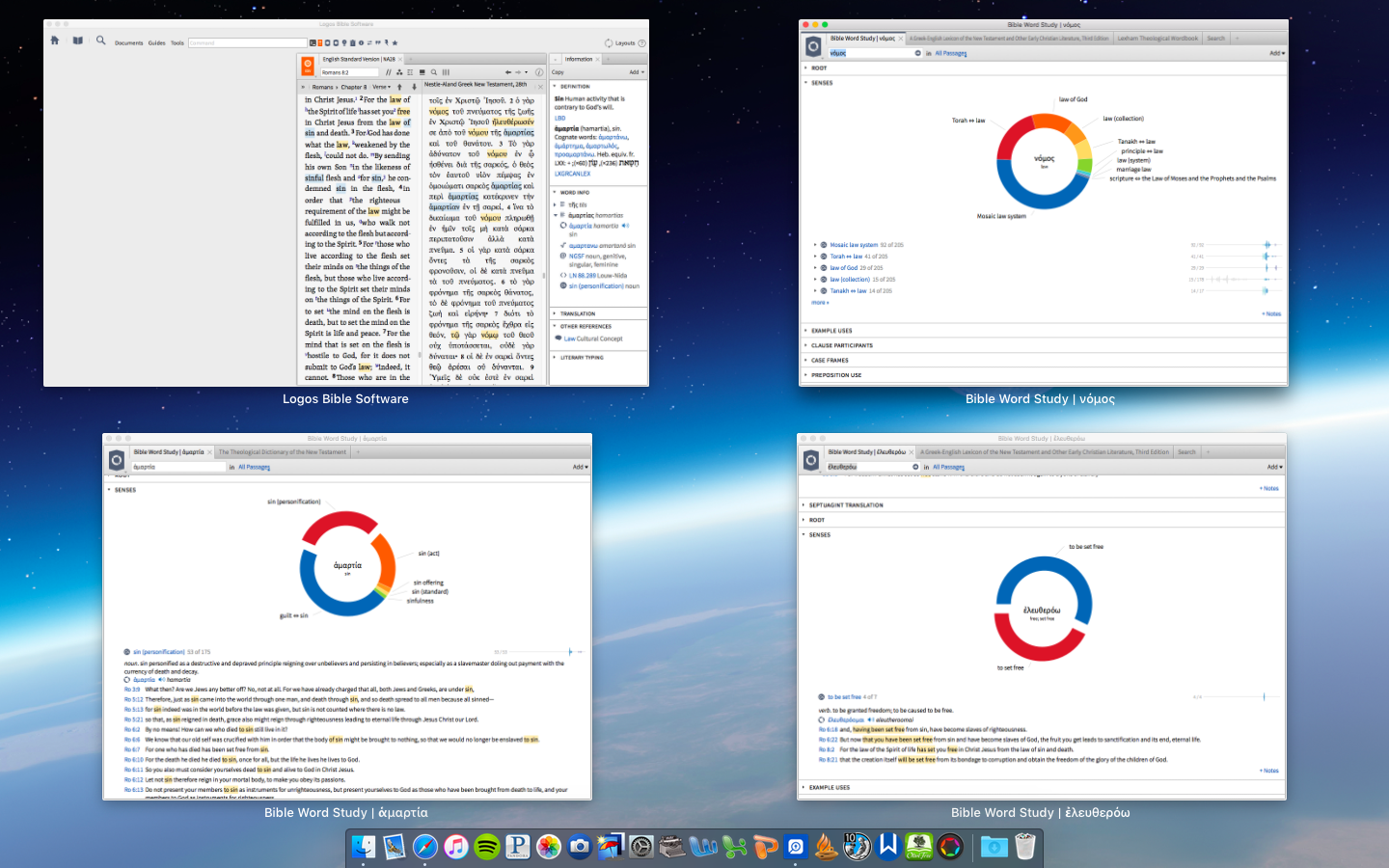Click the up arrow beside the Verse dropdown
The height and width of the screenshot is (868, 1389).
click(x=399, y=87)
